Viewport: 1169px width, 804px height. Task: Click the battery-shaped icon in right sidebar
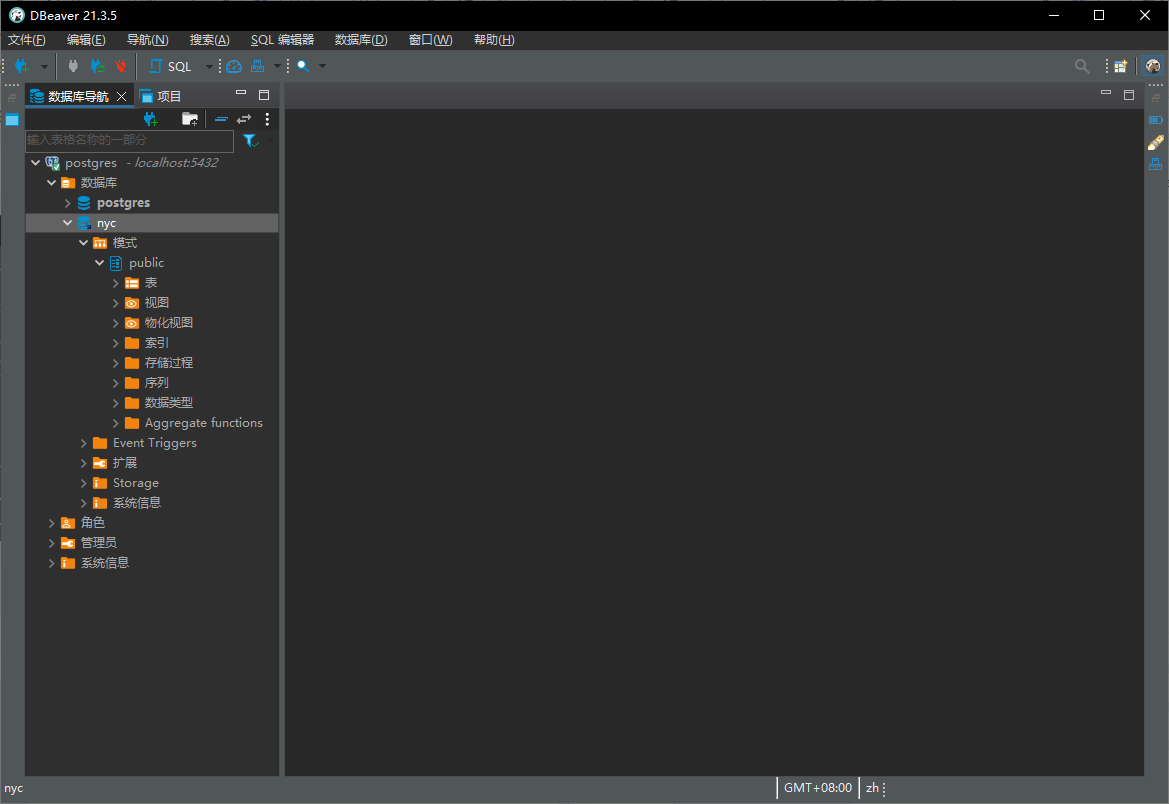point(1156,119)
